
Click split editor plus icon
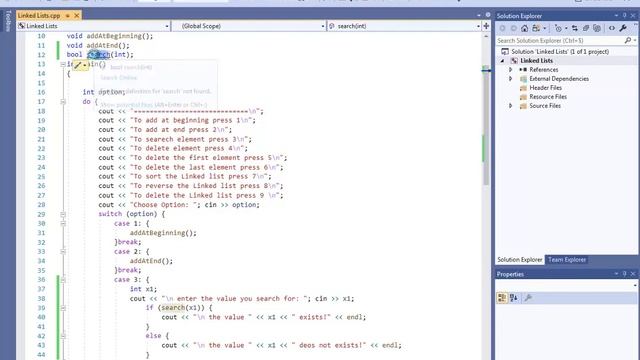point(486,26)
